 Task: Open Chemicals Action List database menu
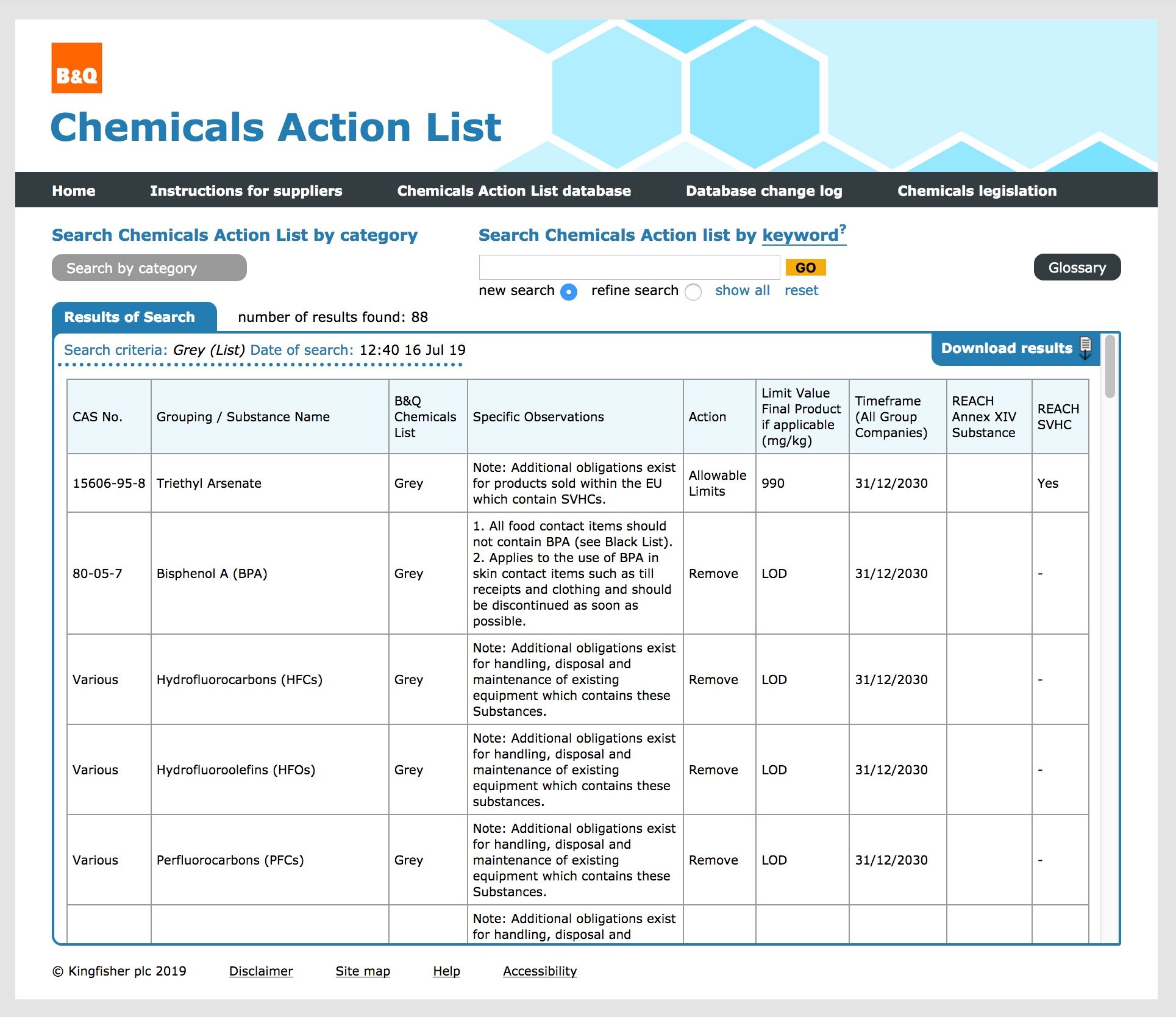[514, 191]
